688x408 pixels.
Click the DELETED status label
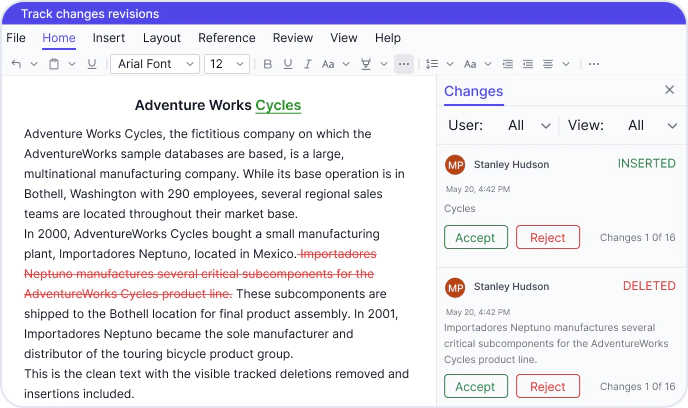pos(649,286)
